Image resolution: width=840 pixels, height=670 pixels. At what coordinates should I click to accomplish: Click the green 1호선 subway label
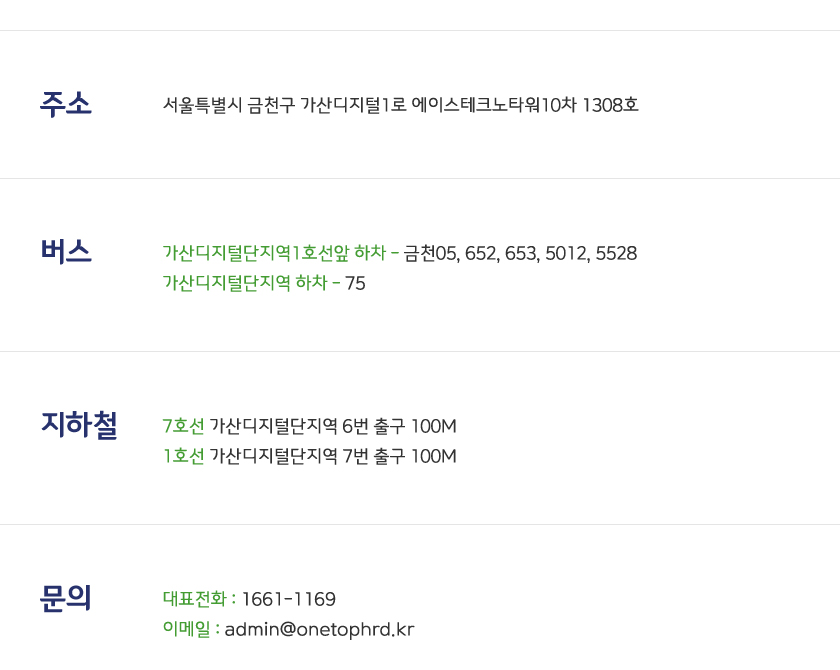(183, 456)
